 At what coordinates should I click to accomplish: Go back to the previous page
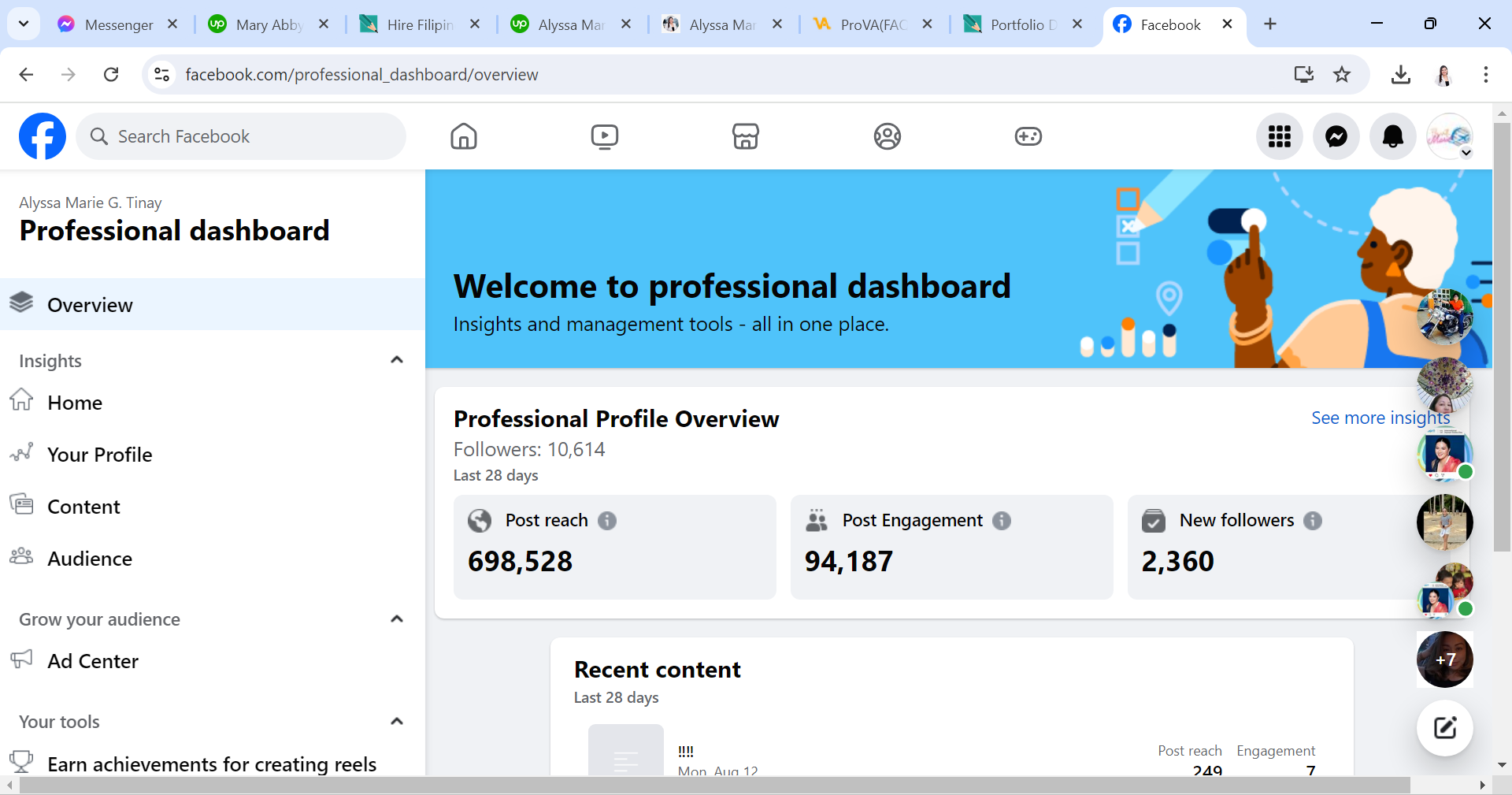tap(26, 75)
